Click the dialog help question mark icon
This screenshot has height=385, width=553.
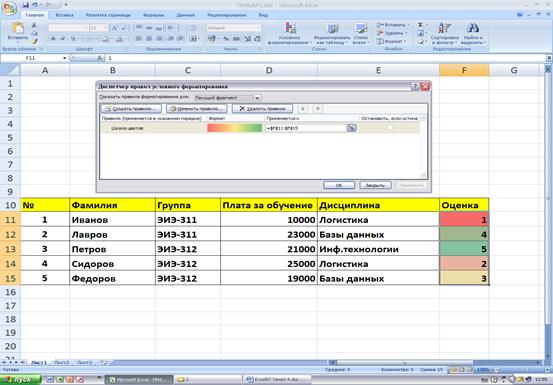tap(415, 86)
